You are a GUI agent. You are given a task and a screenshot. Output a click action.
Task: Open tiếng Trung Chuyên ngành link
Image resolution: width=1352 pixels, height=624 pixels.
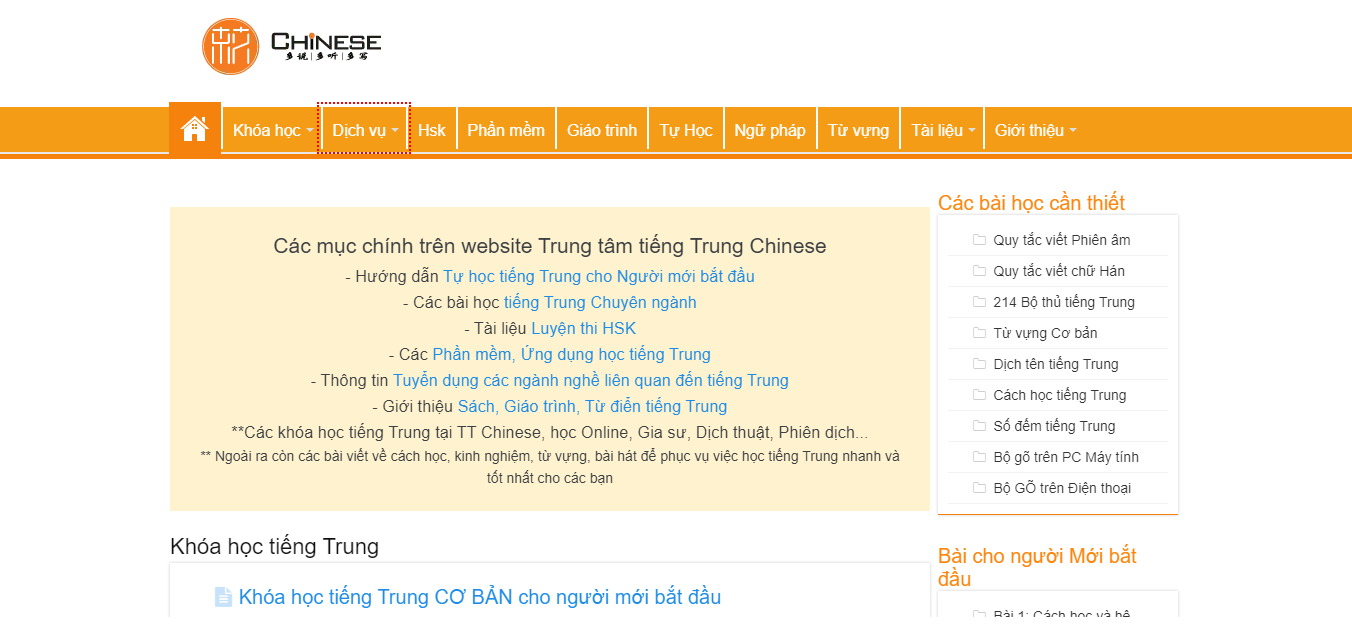[x=600, y=302]
